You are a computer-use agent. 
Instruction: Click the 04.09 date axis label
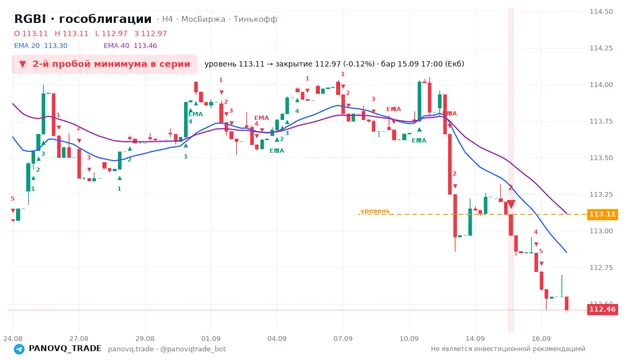(x=277, y=338)
